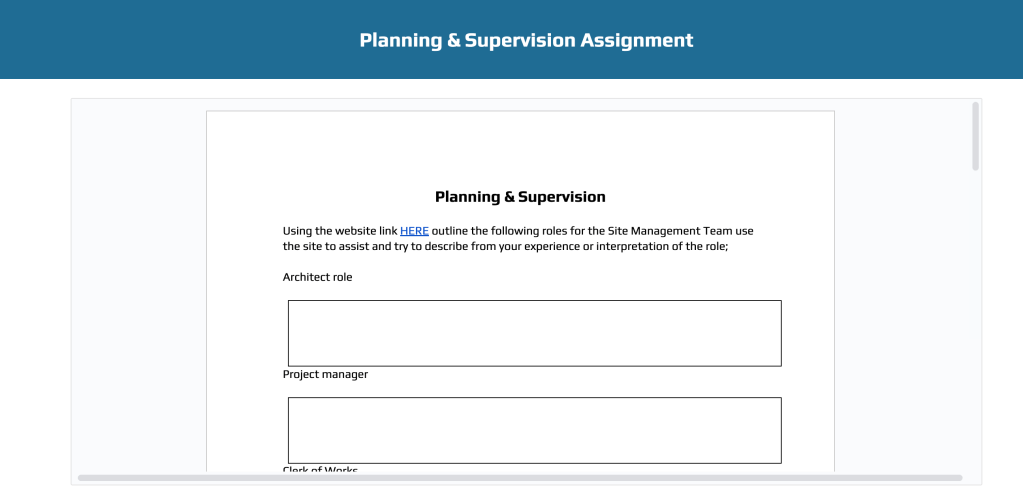Click the partially visible Clerk of Works label
Image resolution: width=1023 pixels, height=500 pixels.
(x=320, y=469)
